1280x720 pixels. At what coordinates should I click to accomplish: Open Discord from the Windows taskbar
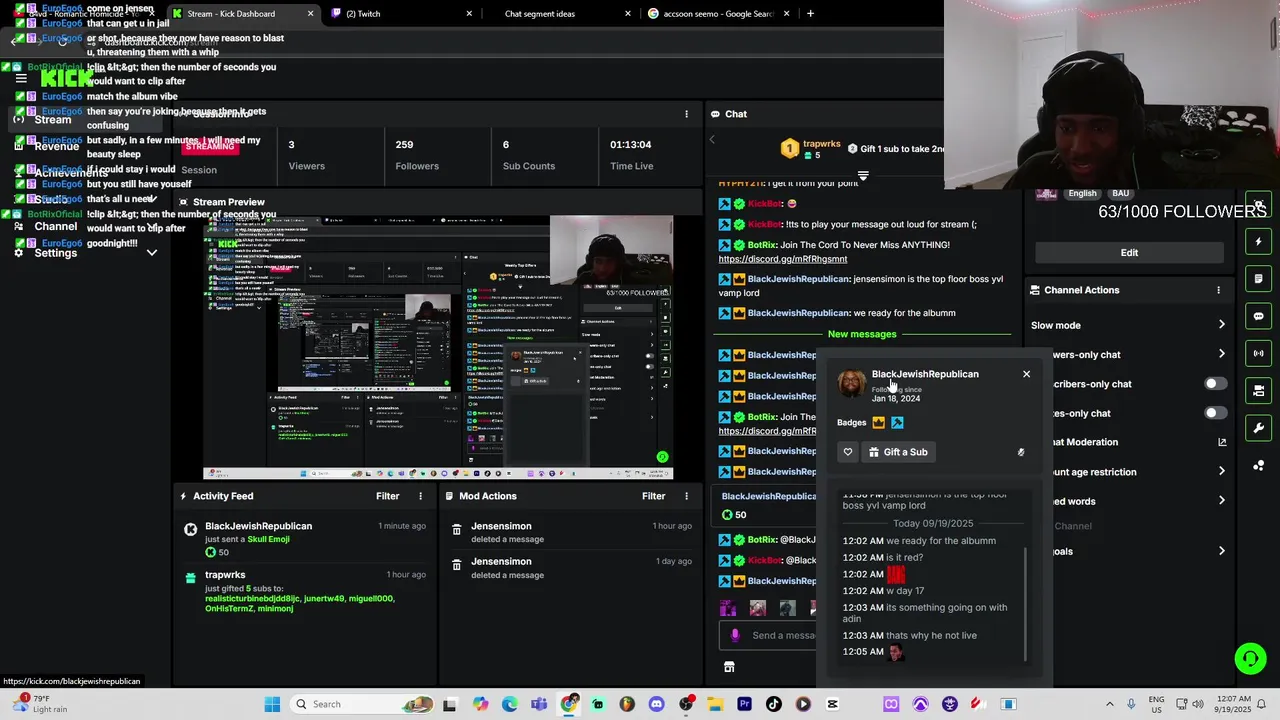[656, 704]
